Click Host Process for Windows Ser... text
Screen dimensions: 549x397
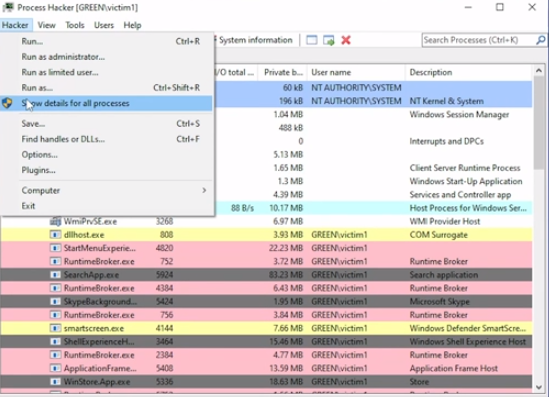pyautogui.click(x=468, y=208)
